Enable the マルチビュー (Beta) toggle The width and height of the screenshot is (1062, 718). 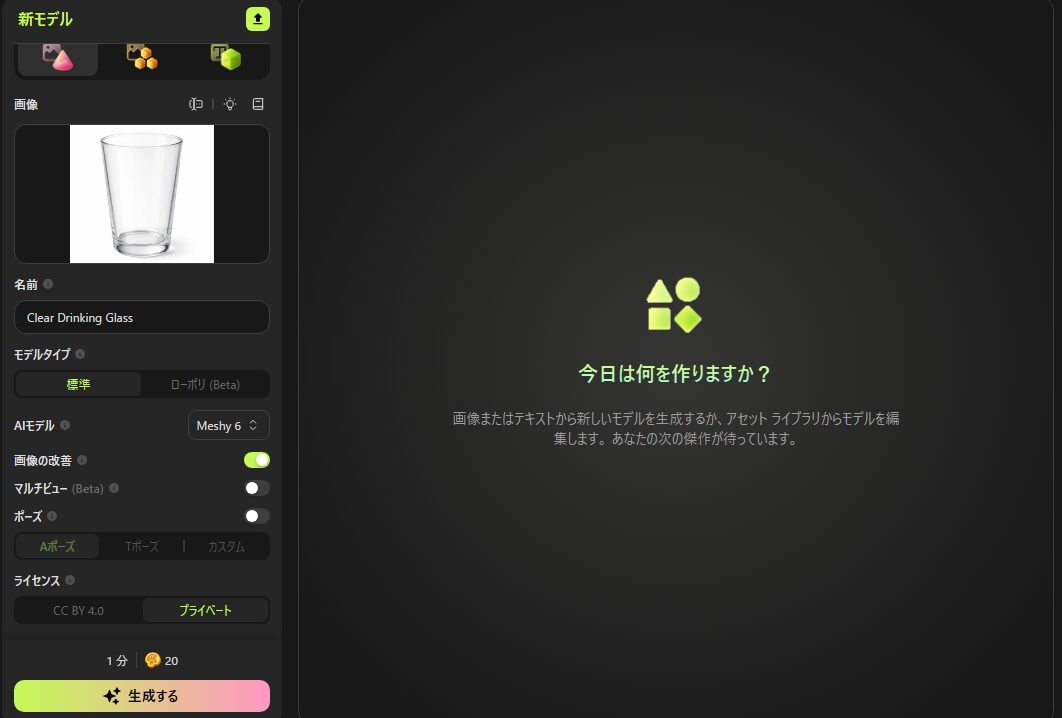click(x=257, y=488)
